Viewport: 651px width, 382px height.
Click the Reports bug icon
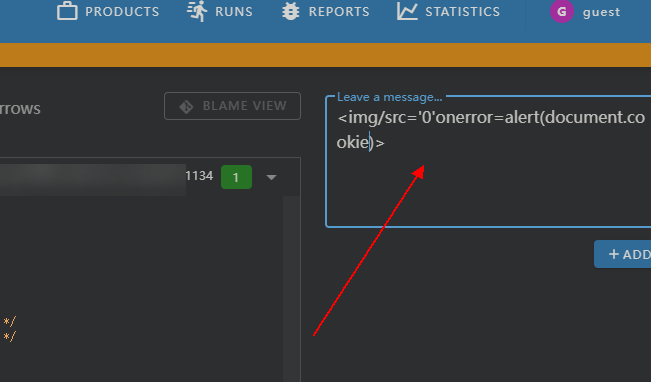tap(291, 11)
